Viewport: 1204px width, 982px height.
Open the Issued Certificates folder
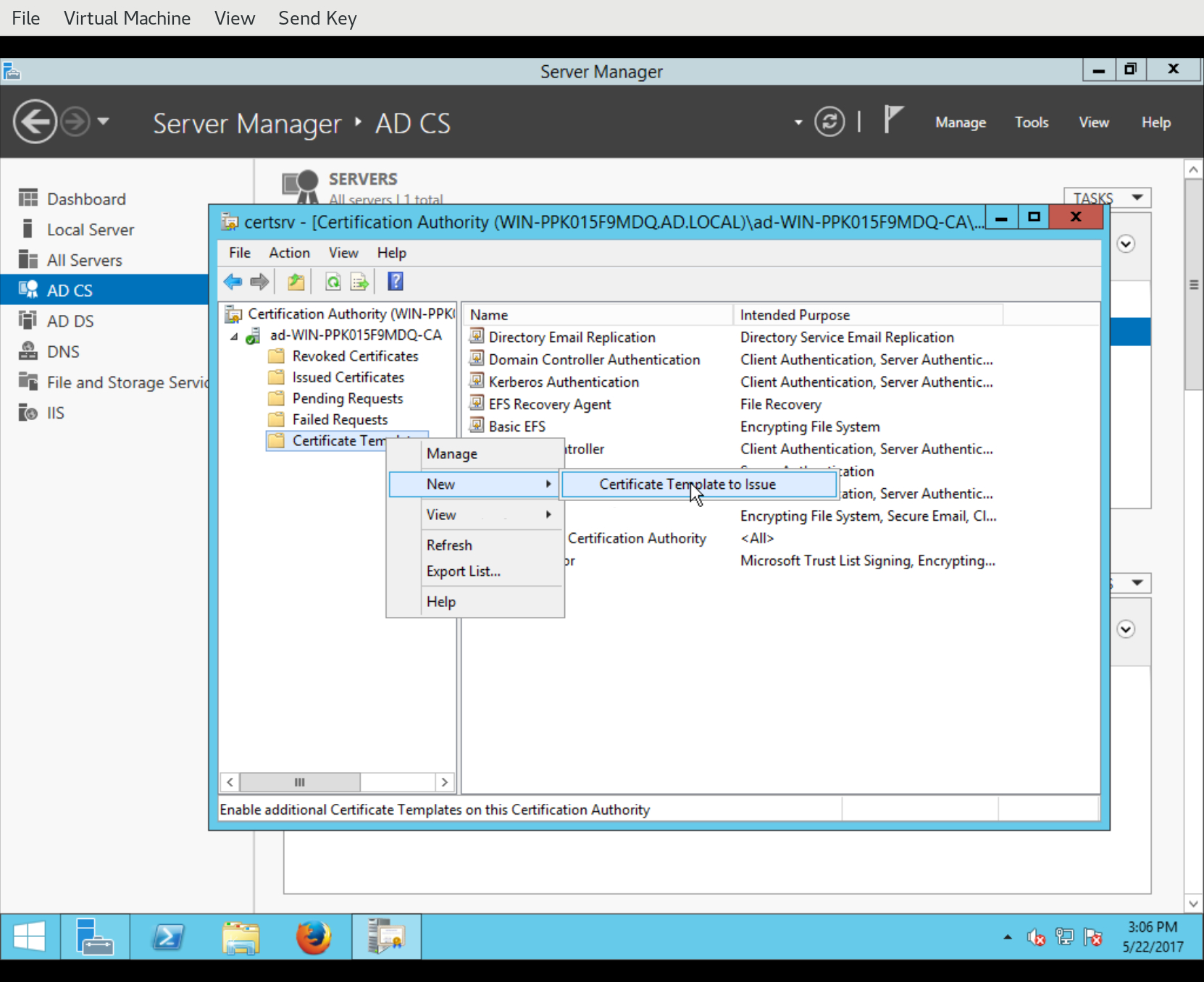coord(348,377)
